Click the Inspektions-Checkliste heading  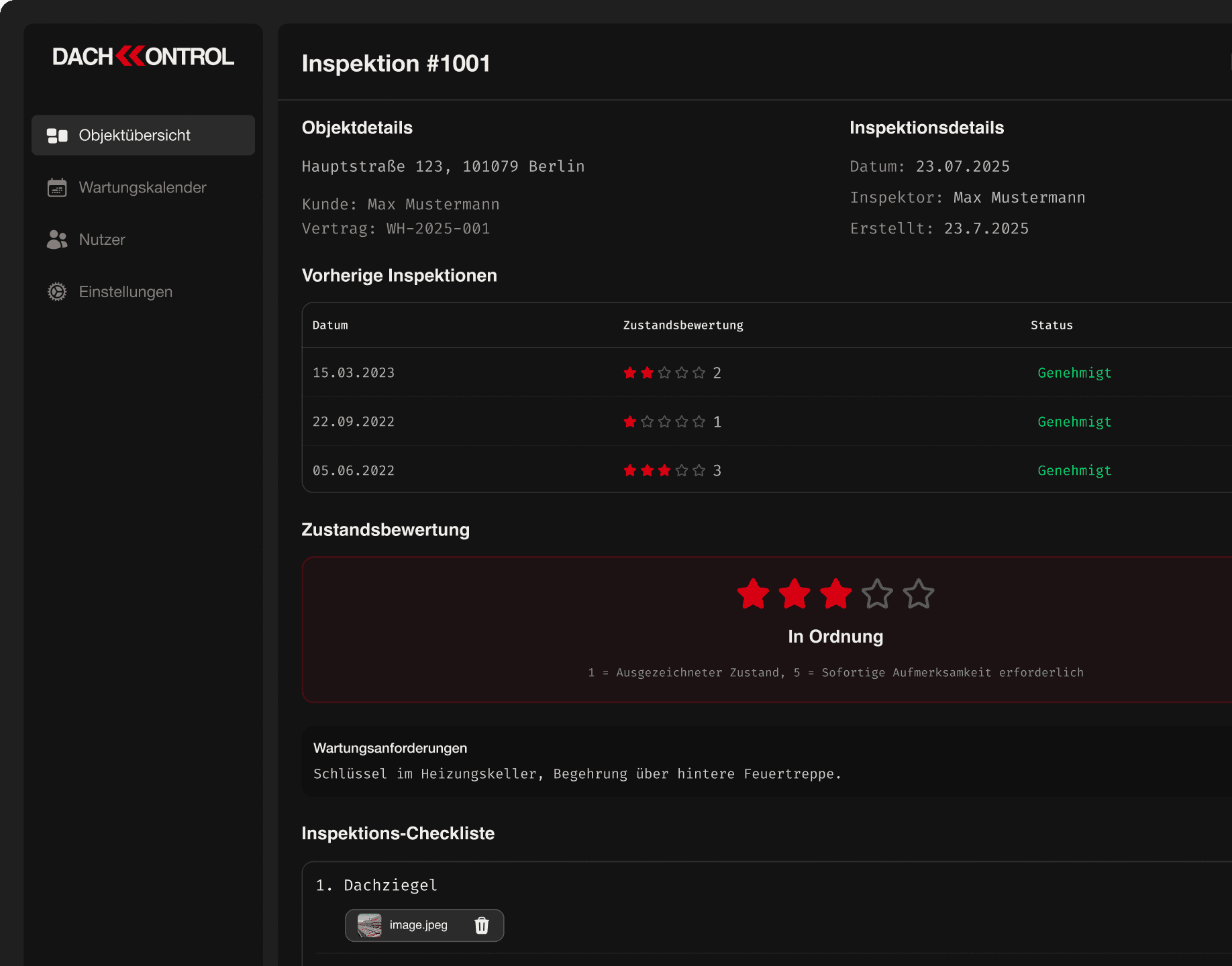[398, 834]
